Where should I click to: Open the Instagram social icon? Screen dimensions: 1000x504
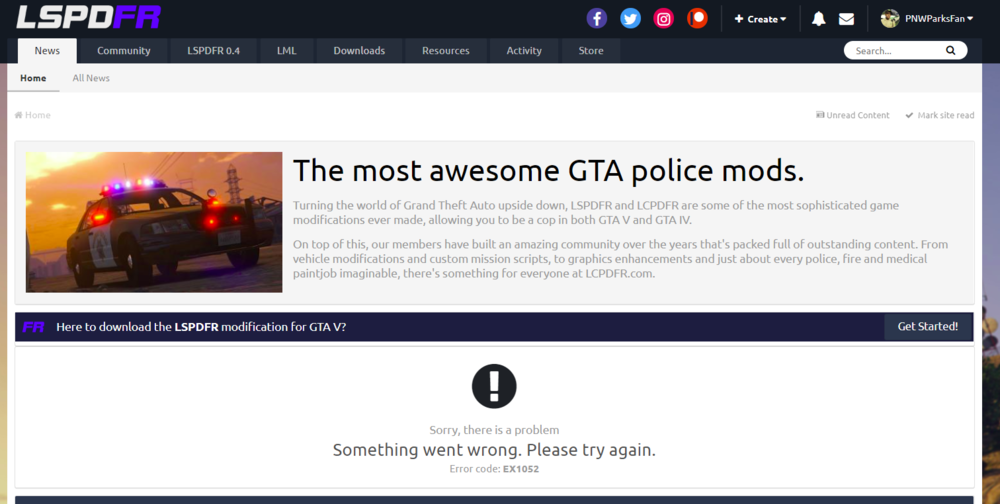[664, 19]
